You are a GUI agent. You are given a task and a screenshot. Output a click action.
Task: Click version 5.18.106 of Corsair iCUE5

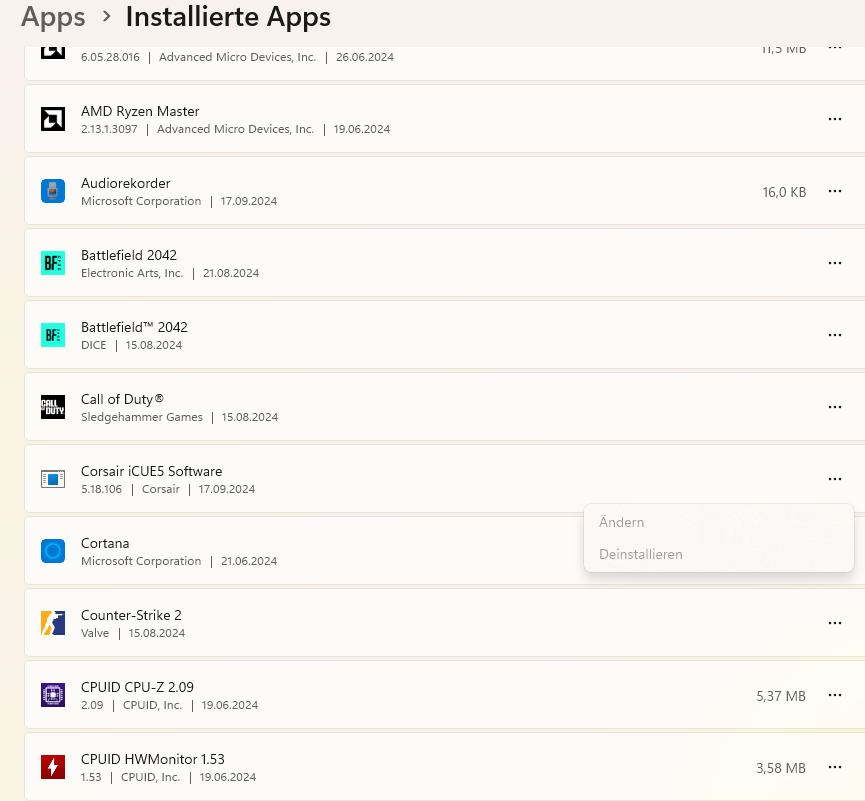point(102,489)
